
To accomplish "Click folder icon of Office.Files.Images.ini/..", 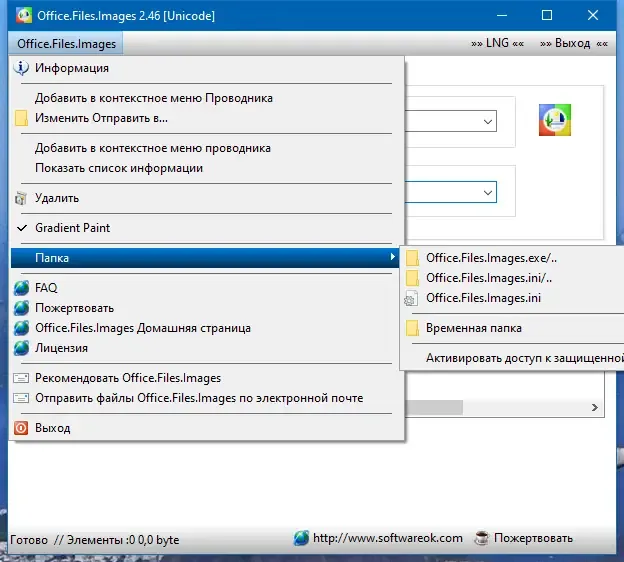I will 412,278.
